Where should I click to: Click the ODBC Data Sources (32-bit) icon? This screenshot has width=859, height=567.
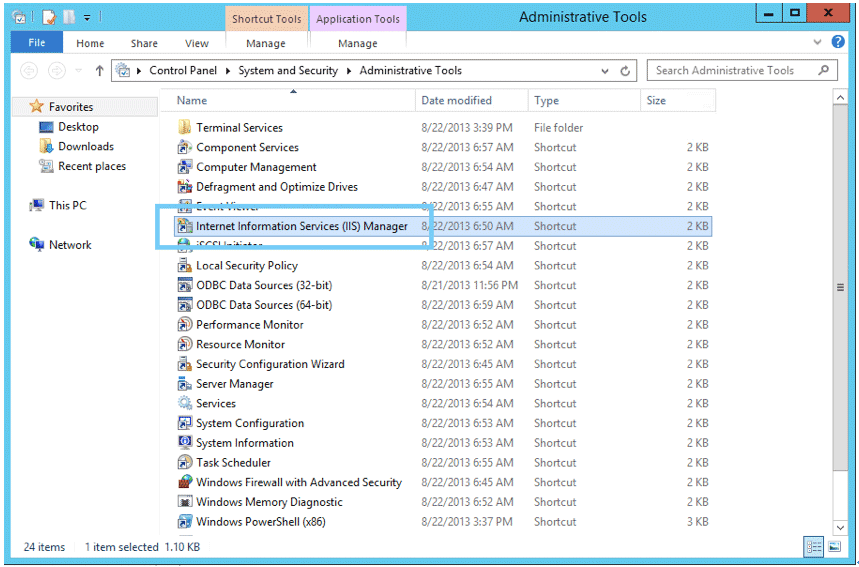tap(185, 285)
